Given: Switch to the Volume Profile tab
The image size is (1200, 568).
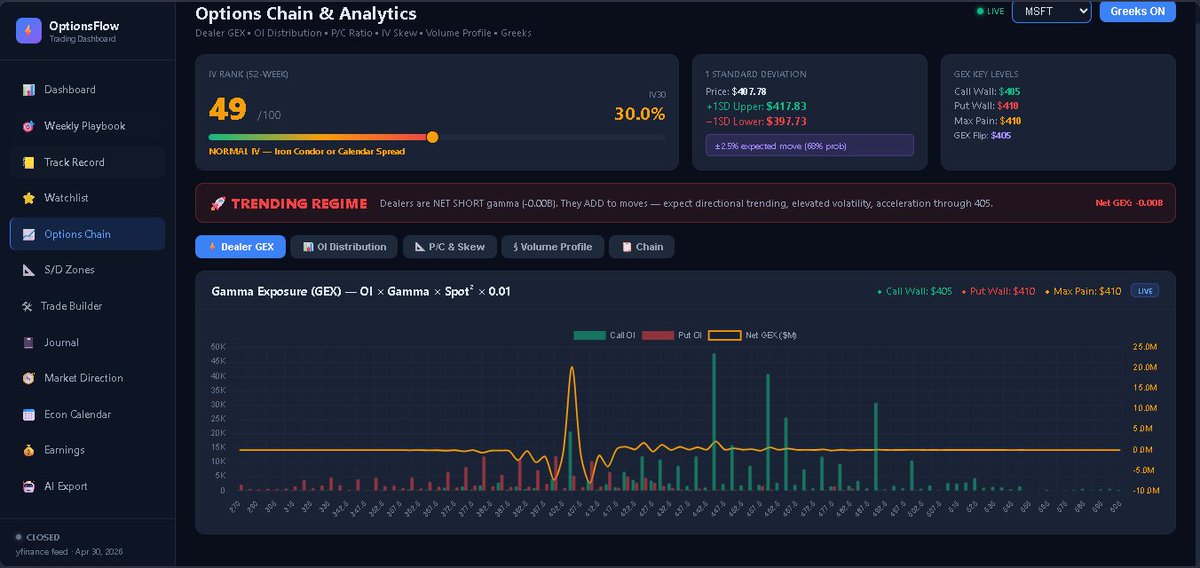Looking at the screenshot, I should (x=553, y=247).
